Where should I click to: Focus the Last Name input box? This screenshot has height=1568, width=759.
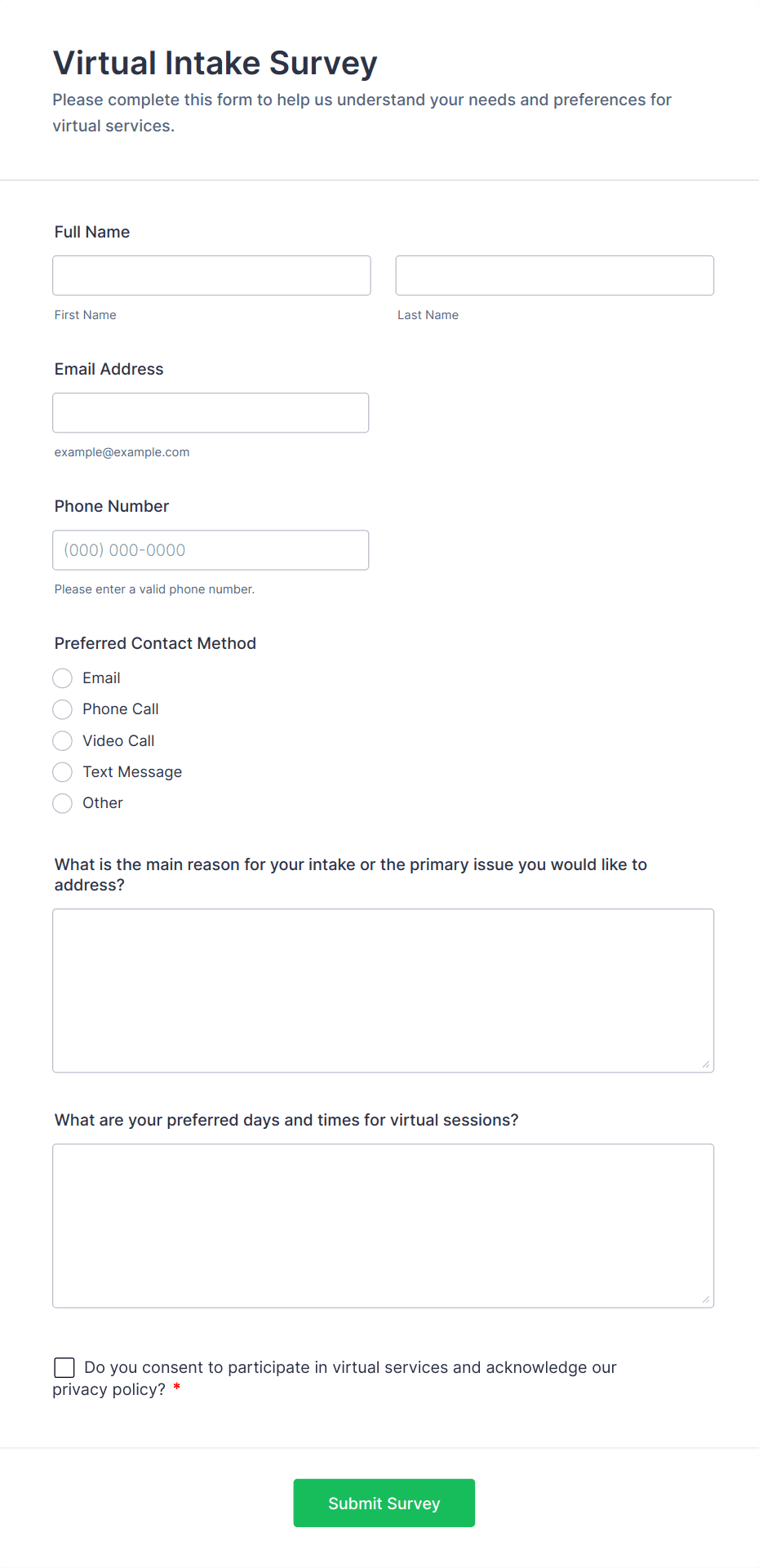click(554, 276)
